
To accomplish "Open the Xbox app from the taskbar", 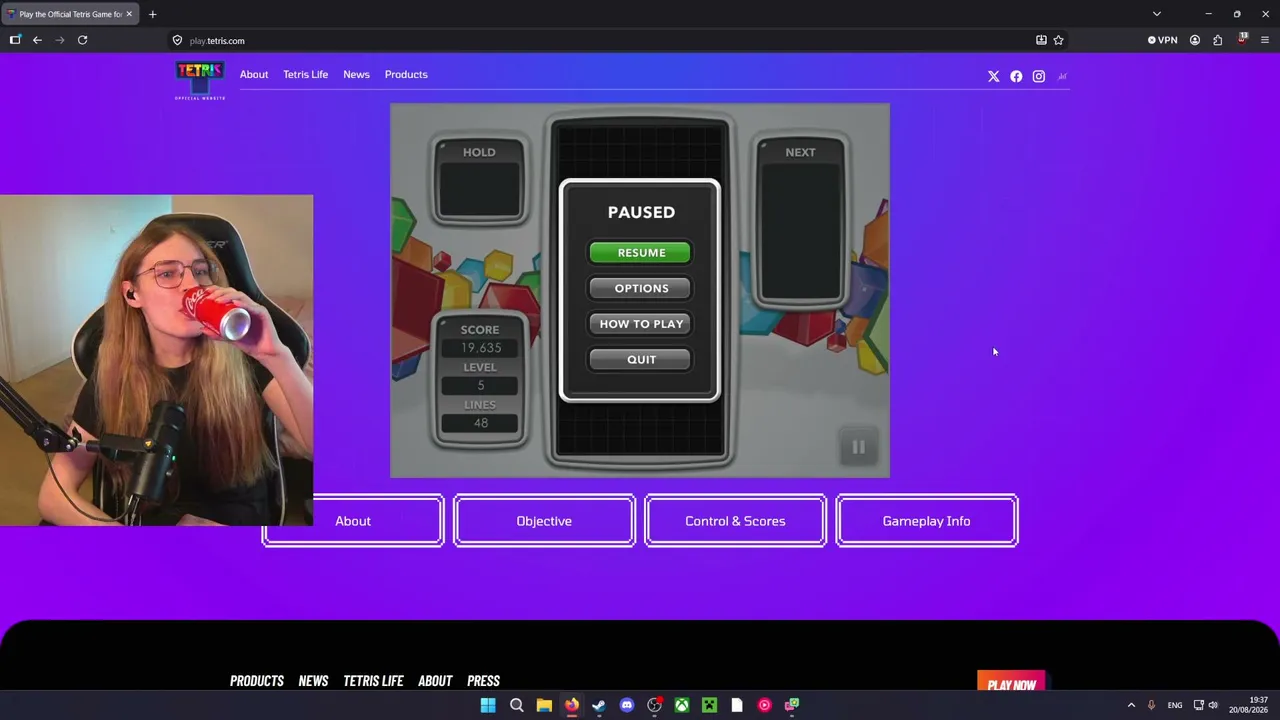I will click(x=682, y=705).
